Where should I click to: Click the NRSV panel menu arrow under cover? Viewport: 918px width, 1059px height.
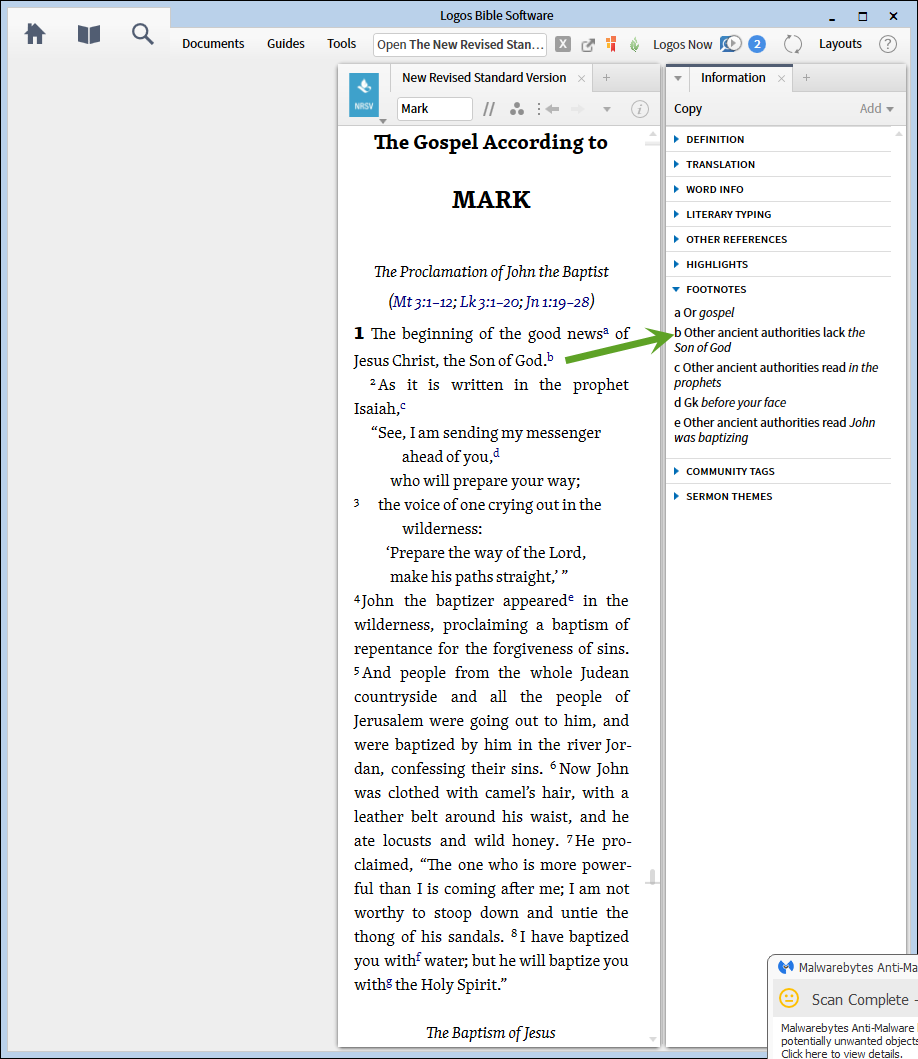383,122
